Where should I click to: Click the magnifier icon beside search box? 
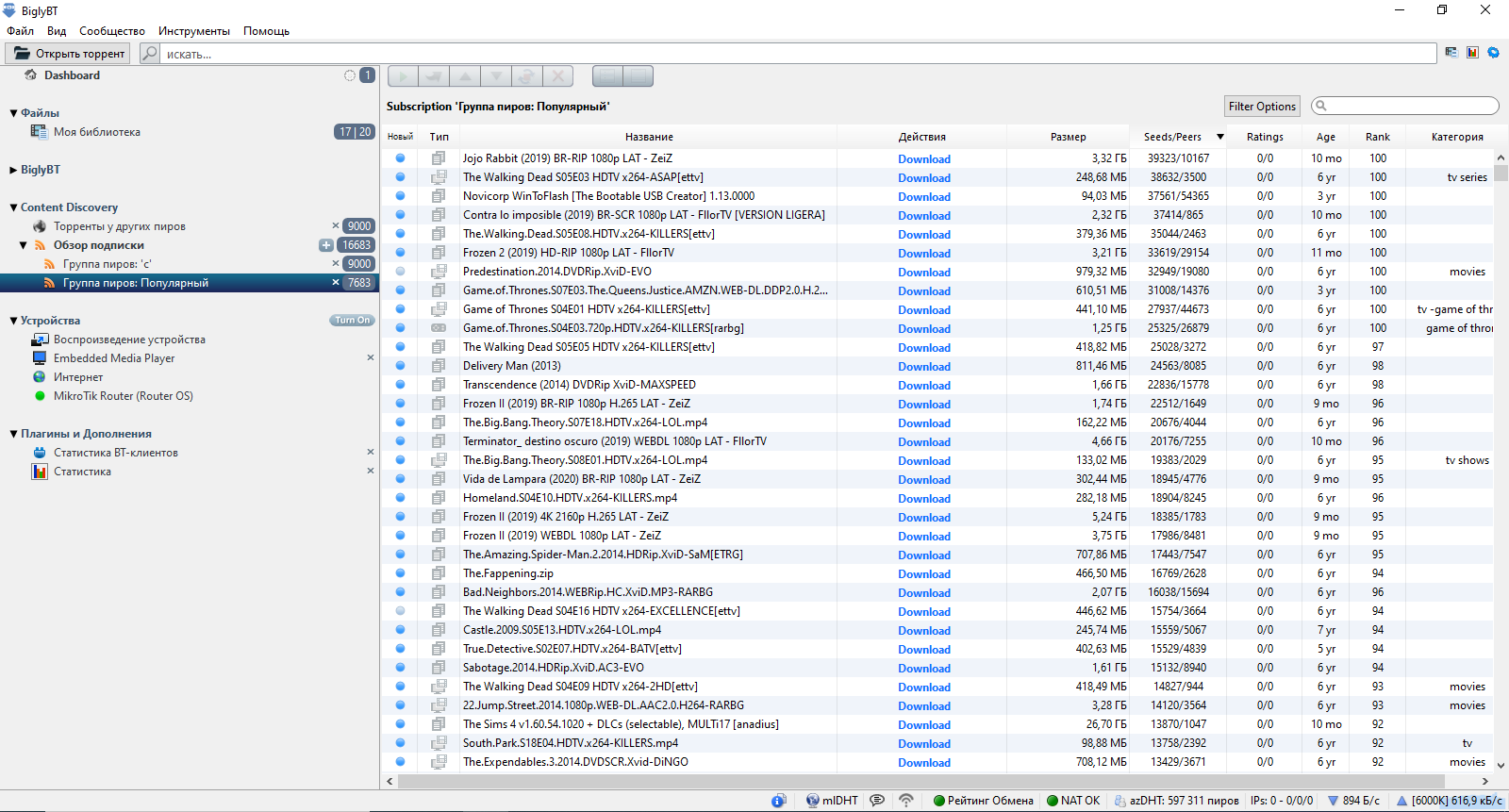[150, 54]
